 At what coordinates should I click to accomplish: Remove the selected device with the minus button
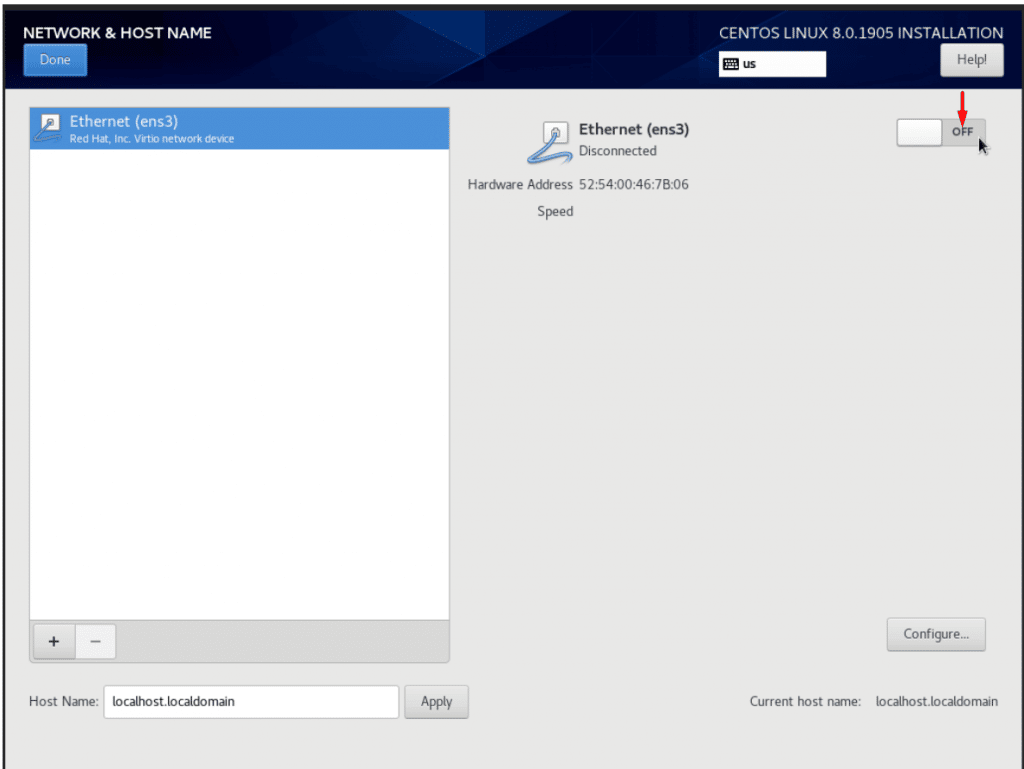[96, 642]
